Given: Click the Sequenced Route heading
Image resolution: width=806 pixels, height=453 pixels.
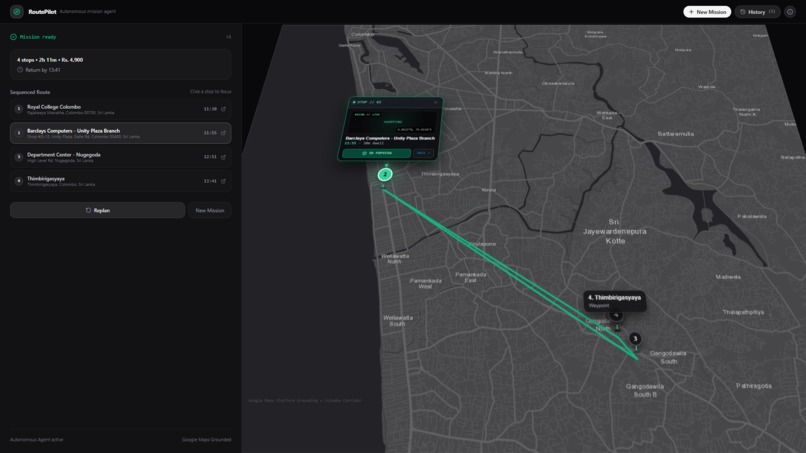Looking at the screenshot, I should tap(30, 92).
